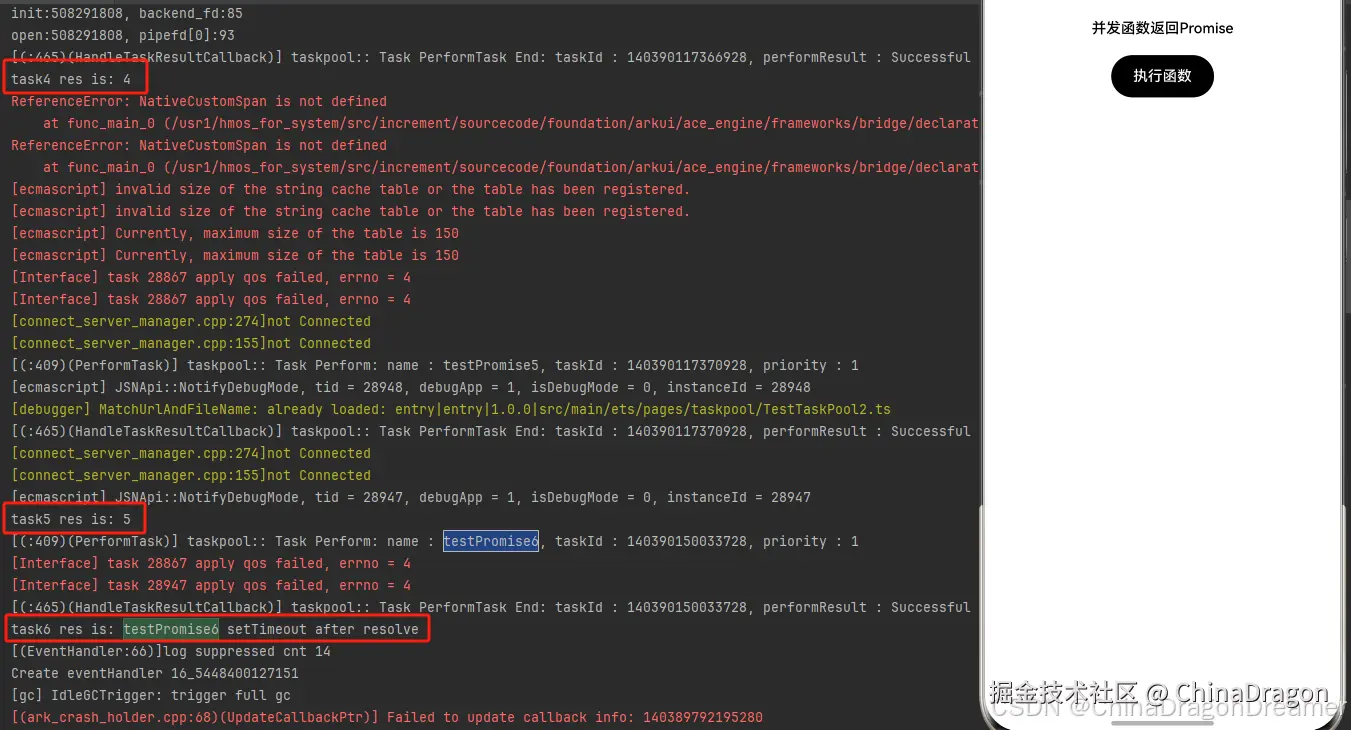Click first 'Currently, maximum size of the table is 150' line
The width and height of the screenshot is (1351, 730).
coord(235,233)
